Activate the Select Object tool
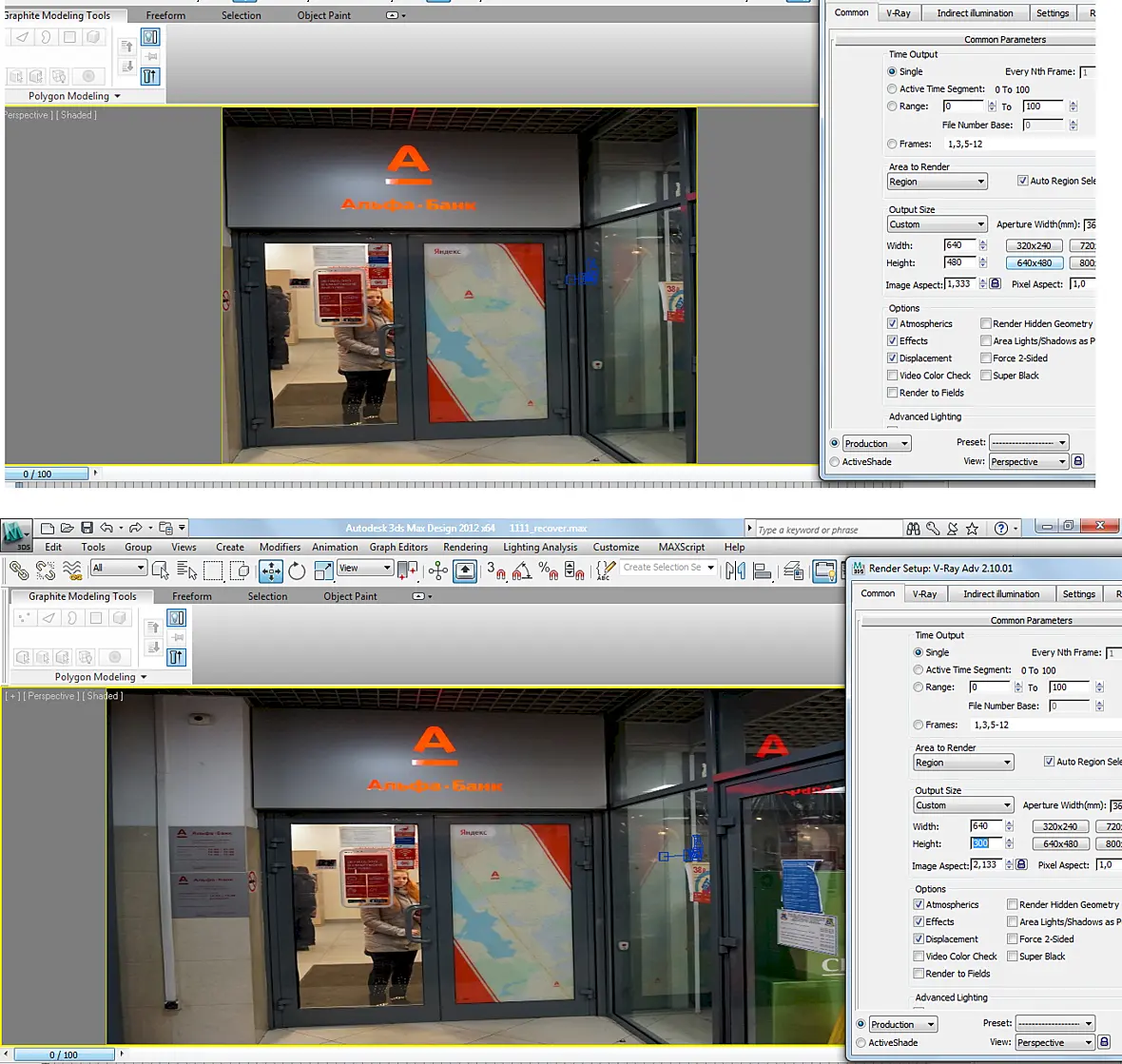The image size is (1122, 1064). point(161,571)
